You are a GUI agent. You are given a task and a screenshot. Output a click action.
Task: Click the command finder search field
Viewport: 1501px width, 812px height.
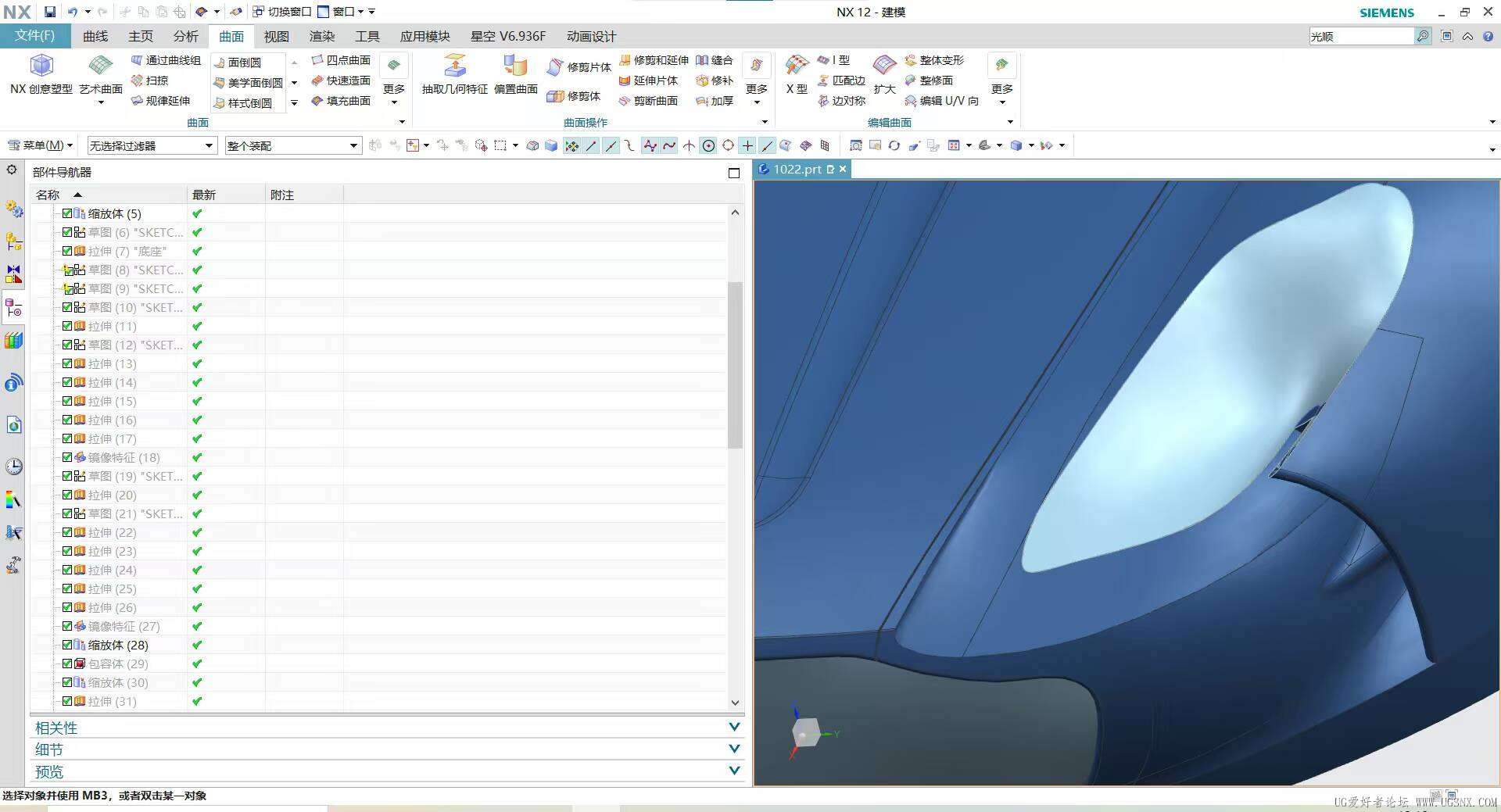(x=1361, y=36)
